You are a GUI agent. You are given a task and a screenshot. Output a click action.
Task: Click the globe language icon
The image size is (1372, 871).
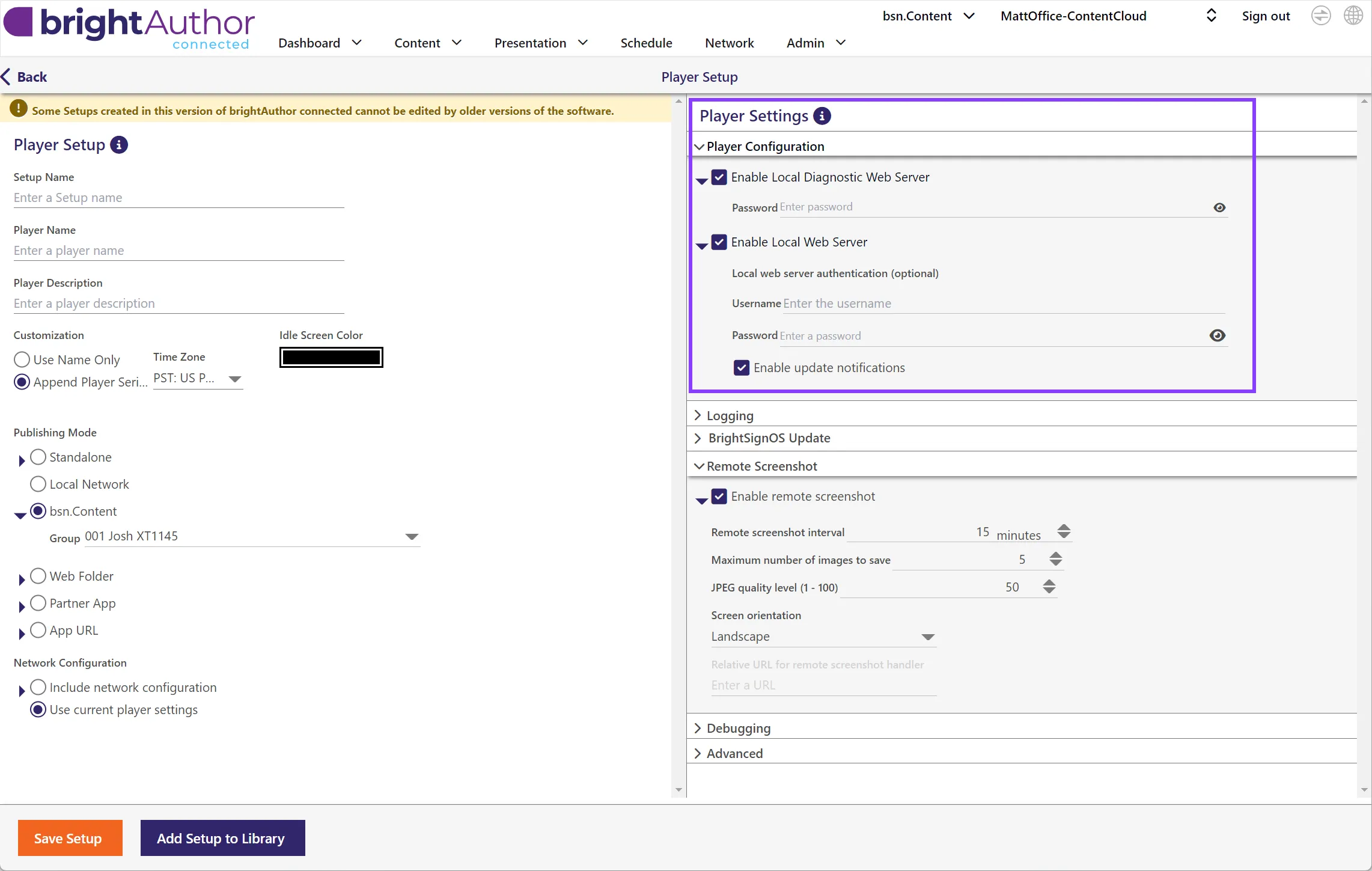point(1353,16)
